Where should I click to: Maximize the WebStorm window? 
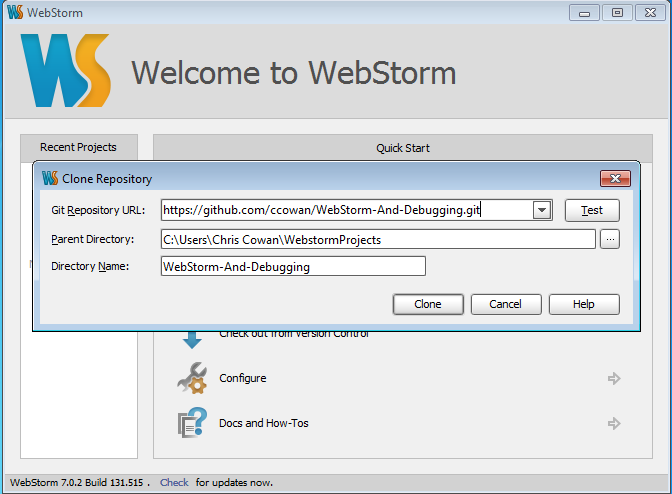[617, 13]
